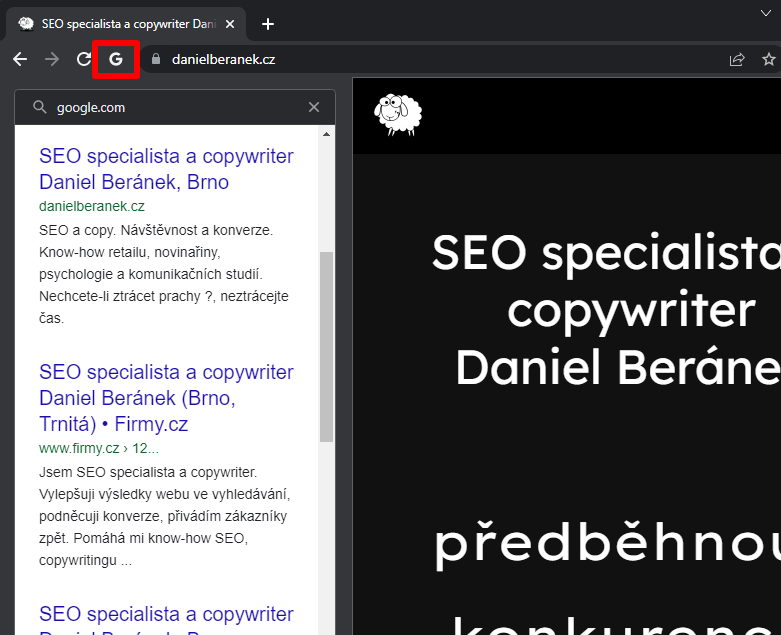The image size is (781, 635).
Task: Open result 'SEO specialista a copywriter Daniel Beránek, Brno'
Action: click(166, 169)
